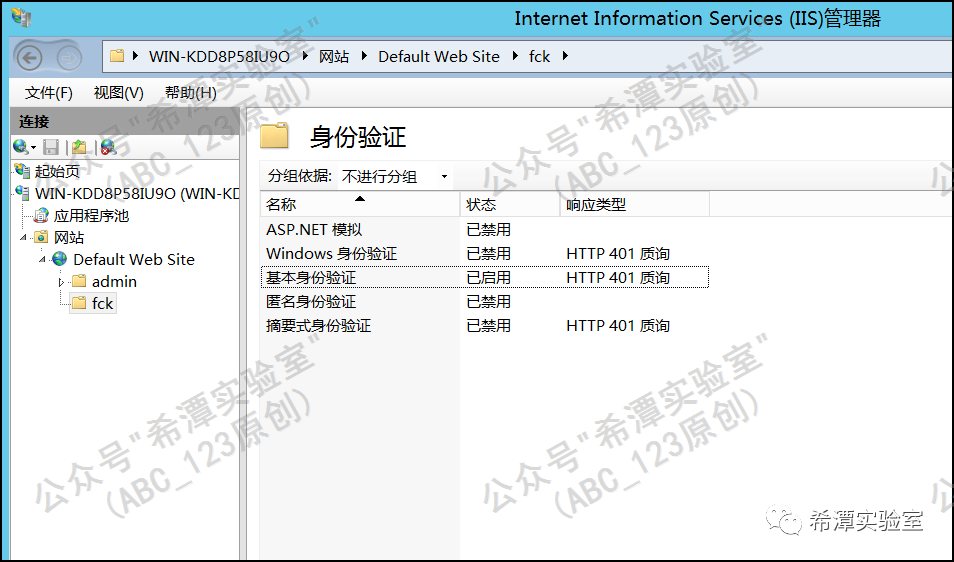Screen dimensions: 954x562
Task: Open the connection icon's dropdown arrow
Action: [x=33, y=148]
